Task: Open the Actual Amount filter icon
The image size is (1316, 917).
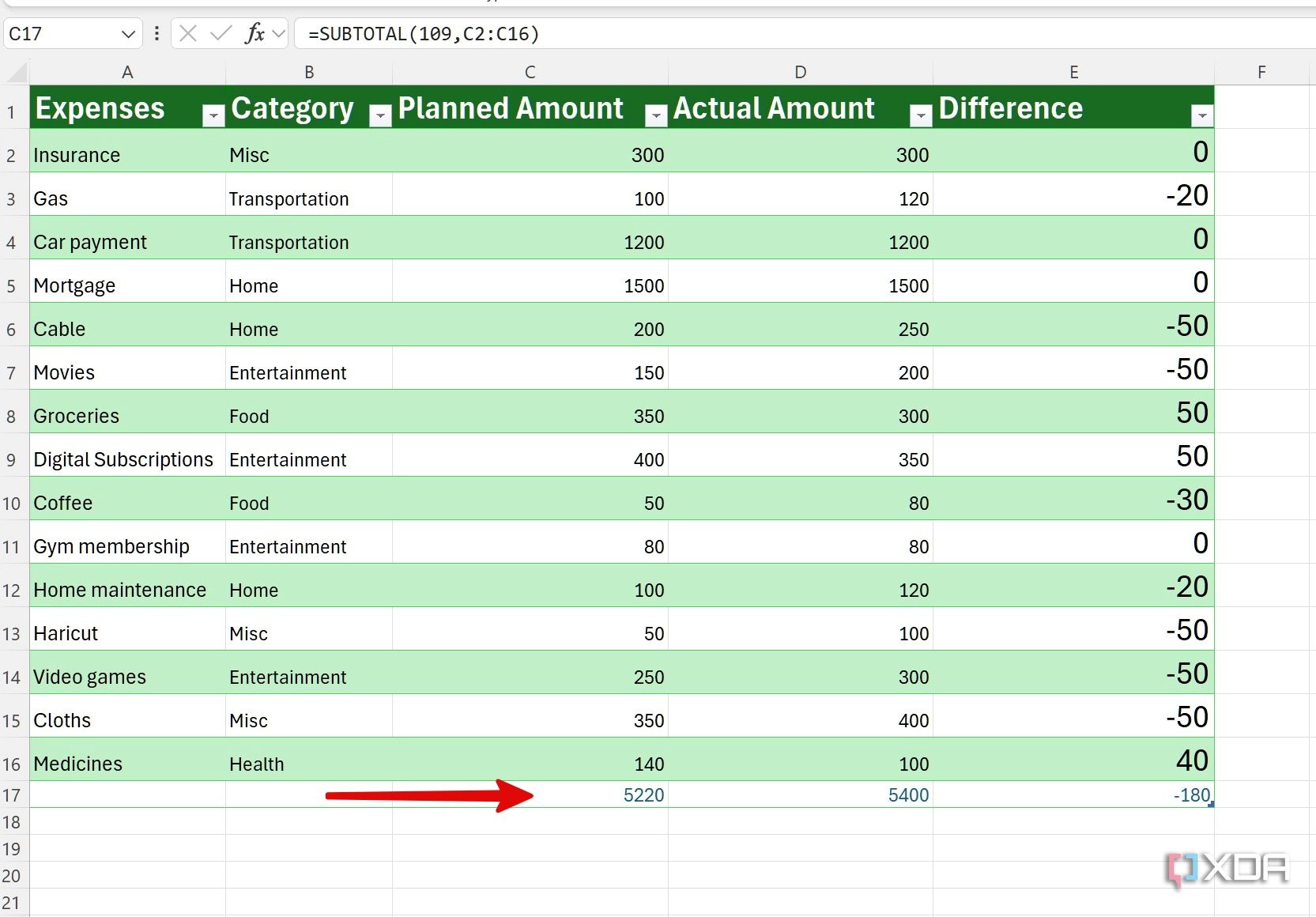Action: coord(920,114)
